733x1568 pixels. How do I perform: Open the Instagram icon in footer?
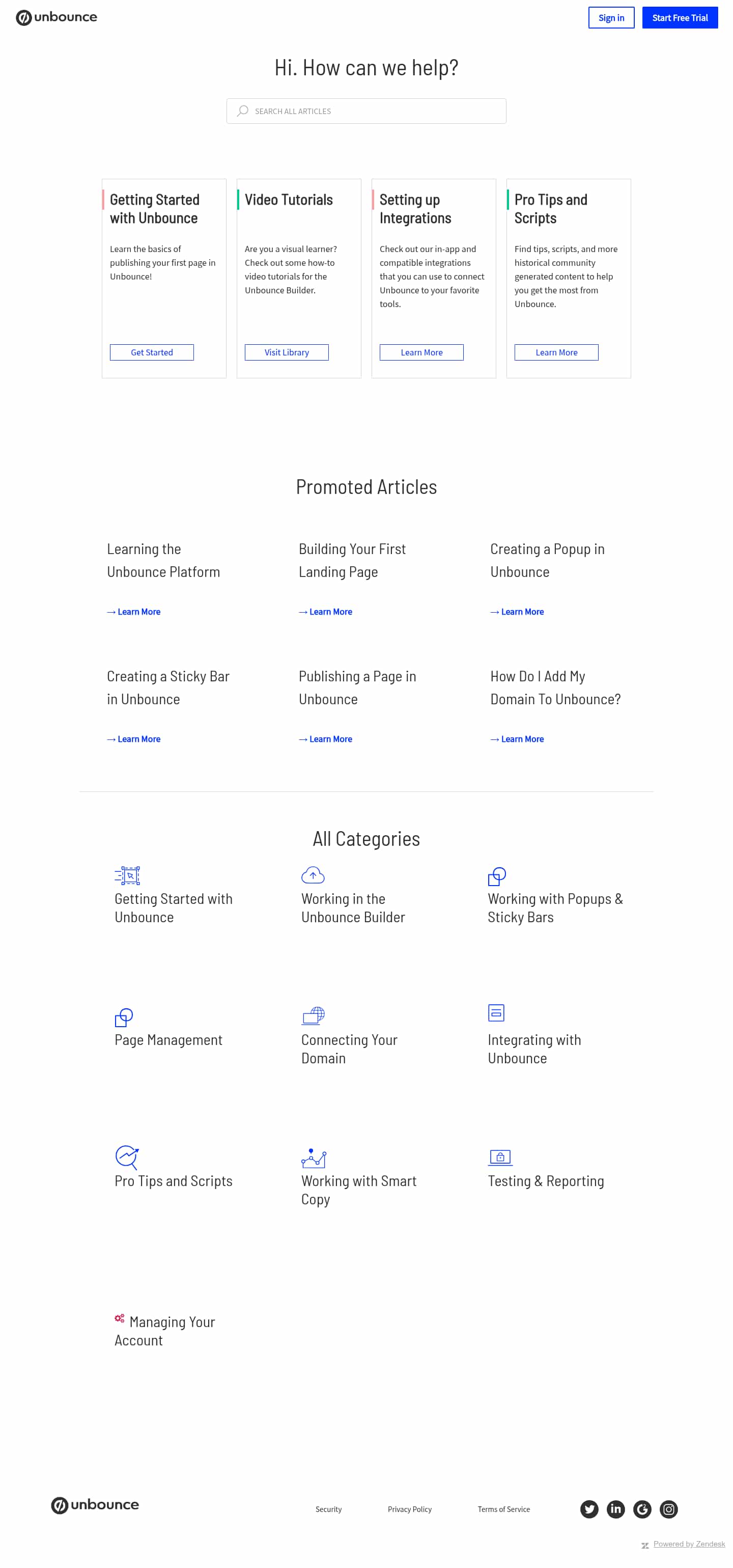(668, 1508)
